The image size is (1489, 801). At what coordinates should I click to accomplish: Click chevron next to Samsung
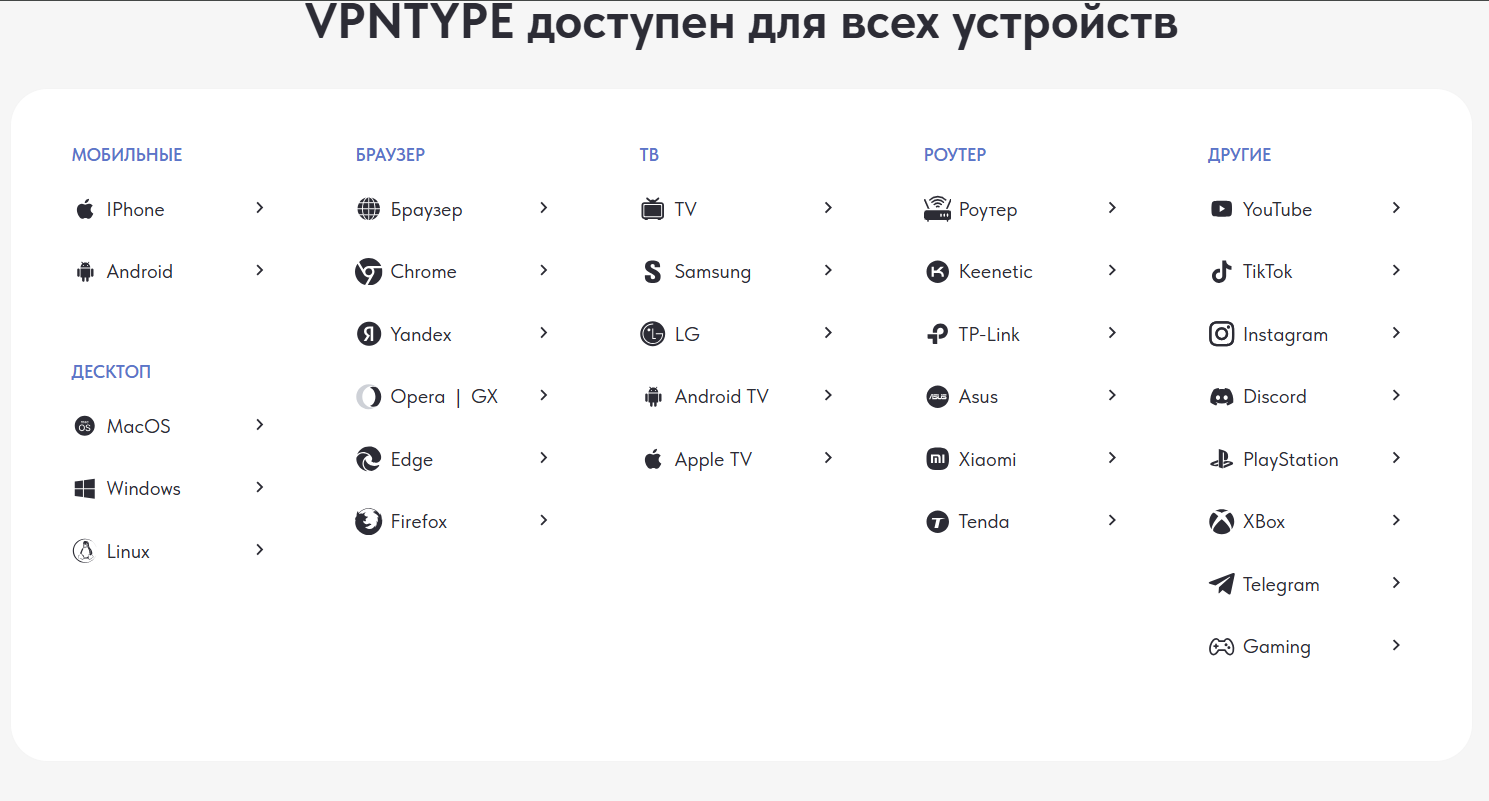pyautogui.click(x=828, y=270)
